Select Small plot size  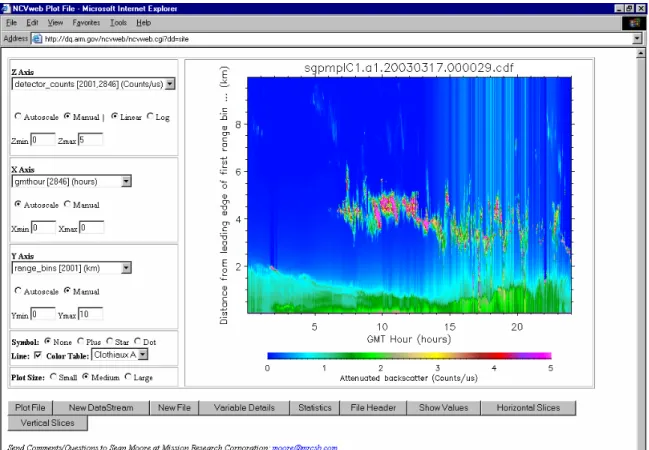53,377
